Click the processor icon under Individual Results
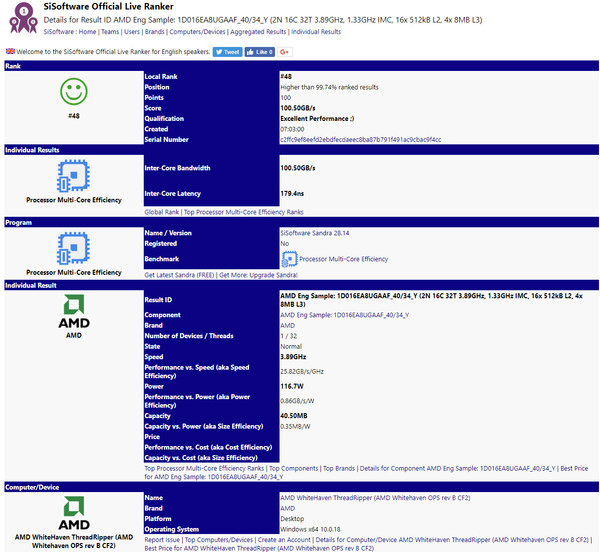This screenshot has width=600, height=552. click(x=73, y=176)
